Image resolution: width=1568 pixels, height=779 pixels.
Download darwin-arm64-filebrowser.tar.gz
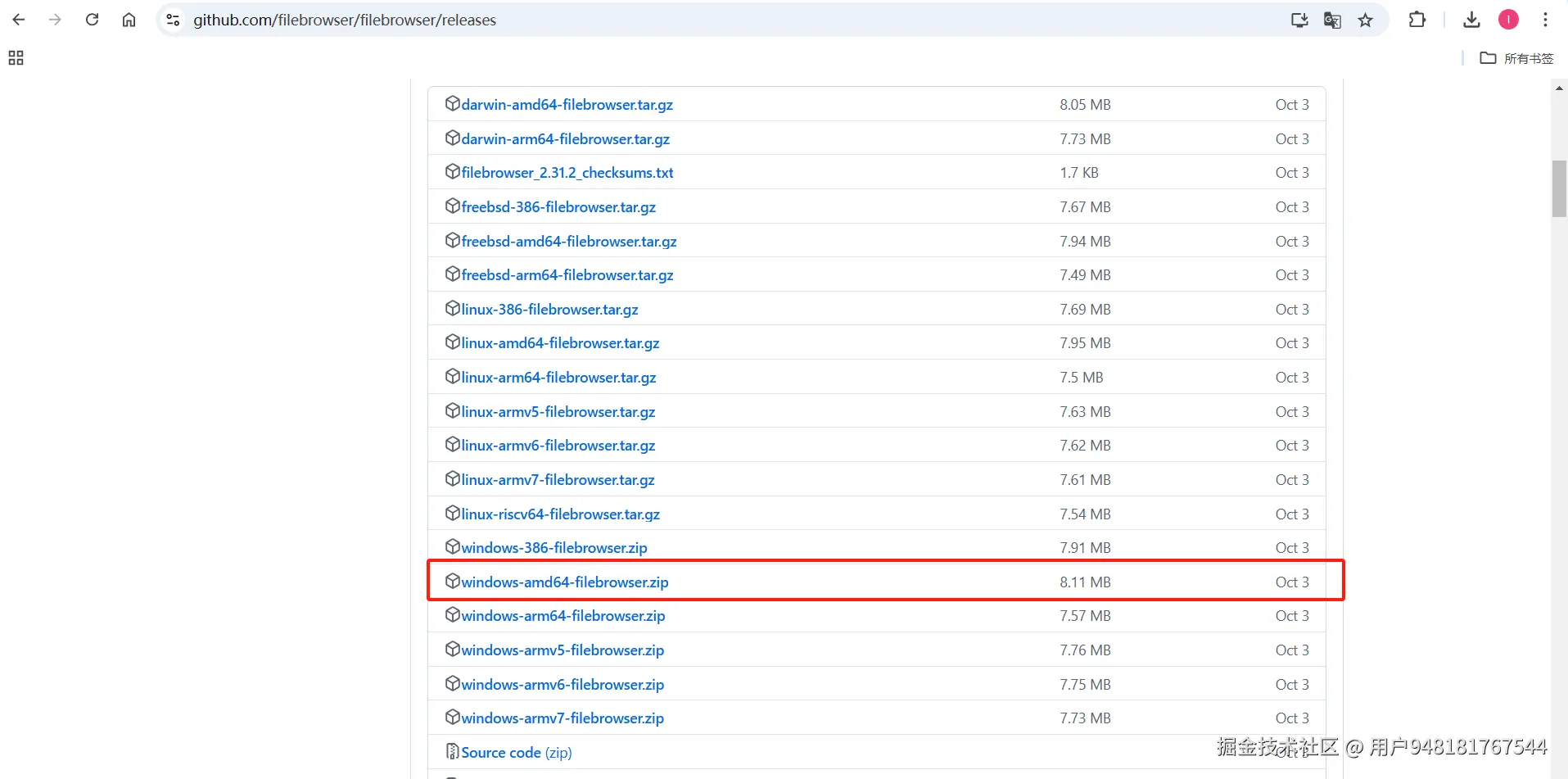coord(565,139)
